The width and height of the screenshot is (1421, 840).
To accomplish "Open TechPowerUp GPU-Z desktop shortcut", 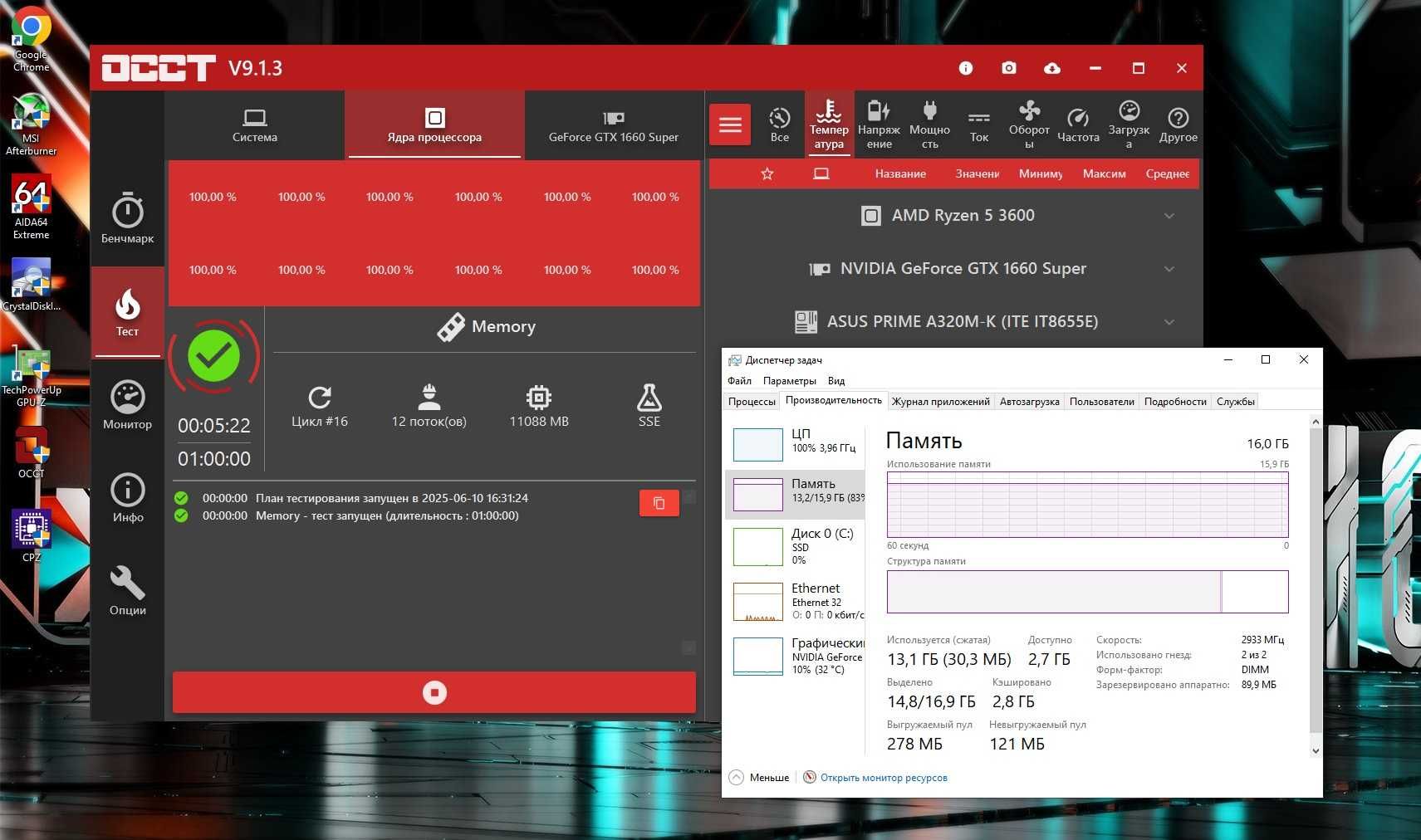I will coord(31,378).
